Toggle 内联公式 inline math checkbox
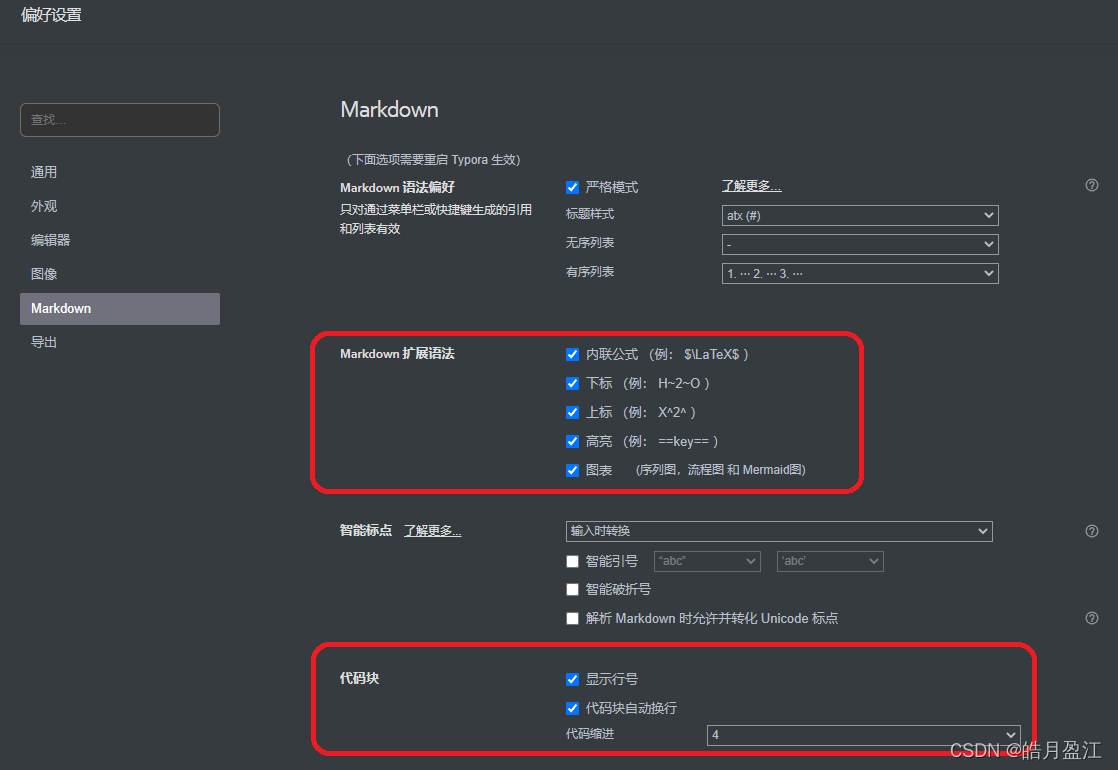This screenshot has height=770, width=1118. pyautogui.click(x=572, y=354)
